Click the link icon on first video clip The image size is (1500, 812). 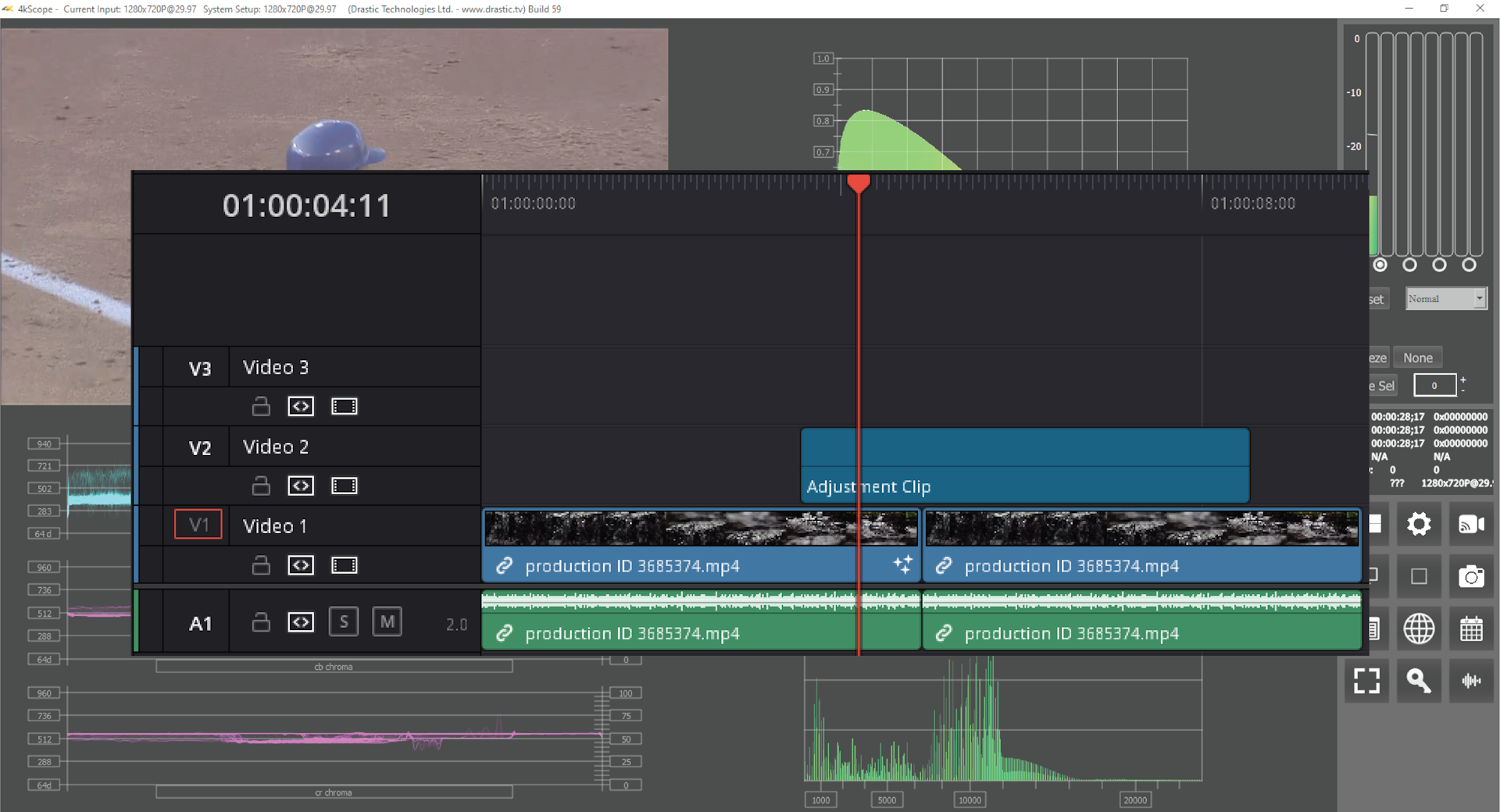[x=505, y=566]
